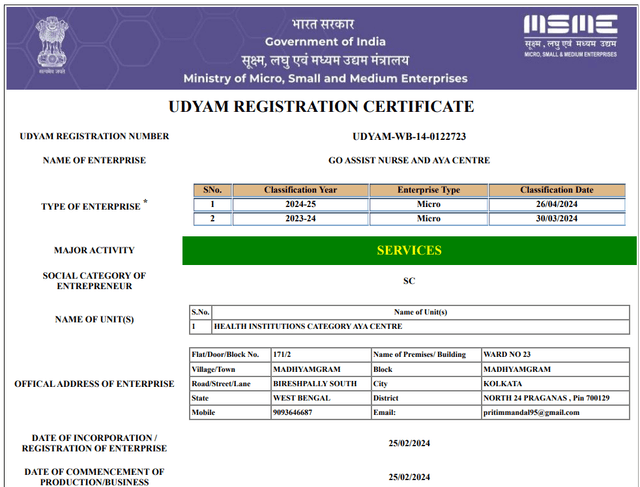Image resolution: width=640 pixels, height=487 pixels.
Task: Click the Road/Street/Lane field label
Action: pos(221,384)
